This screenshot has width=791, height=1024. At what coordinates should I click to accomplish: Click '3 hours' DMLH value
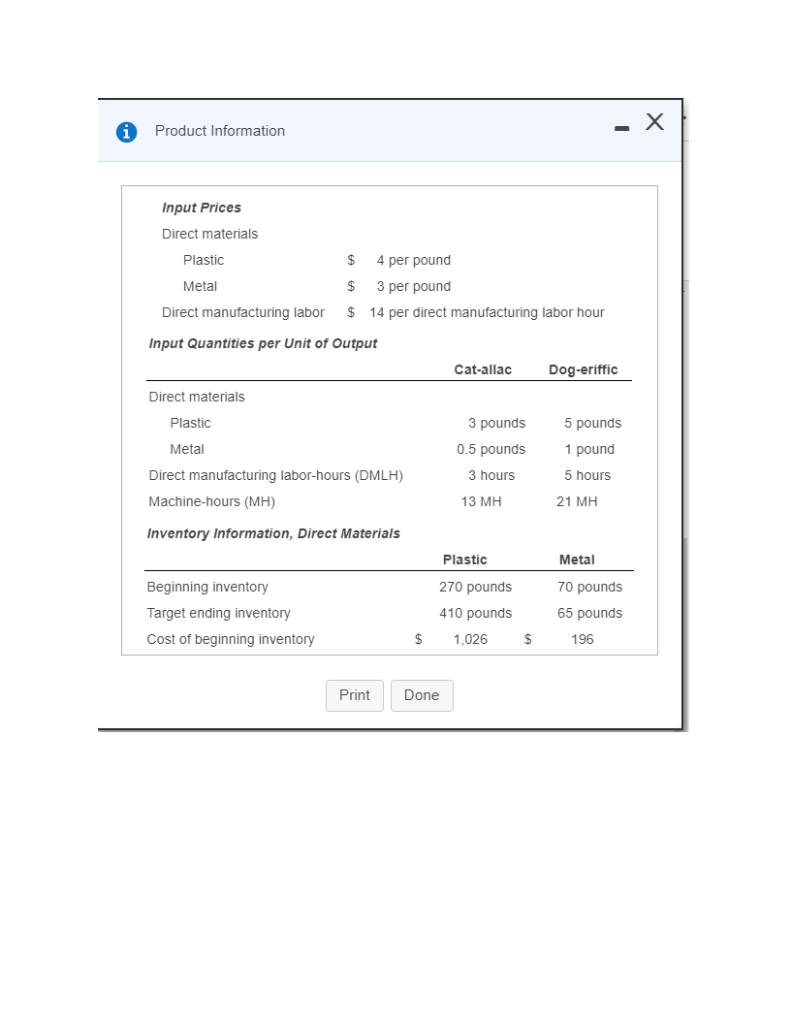click(x=491, y=475)
